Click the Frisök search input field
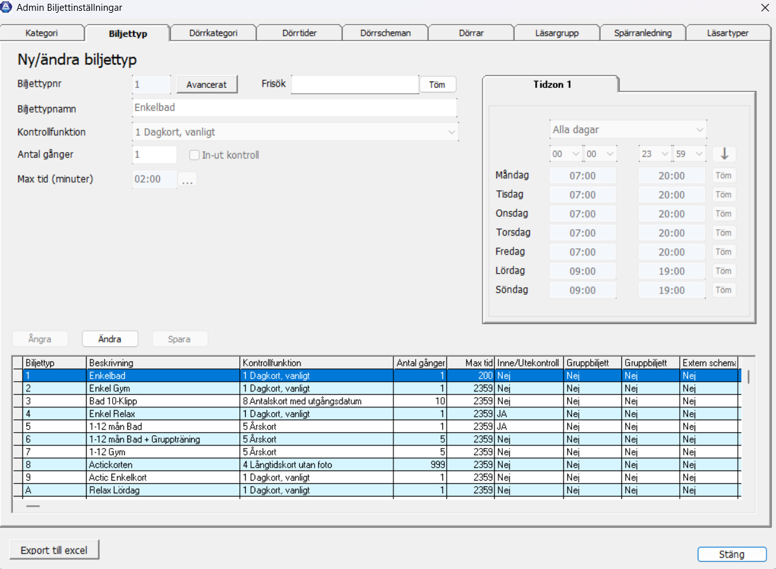 355,84
